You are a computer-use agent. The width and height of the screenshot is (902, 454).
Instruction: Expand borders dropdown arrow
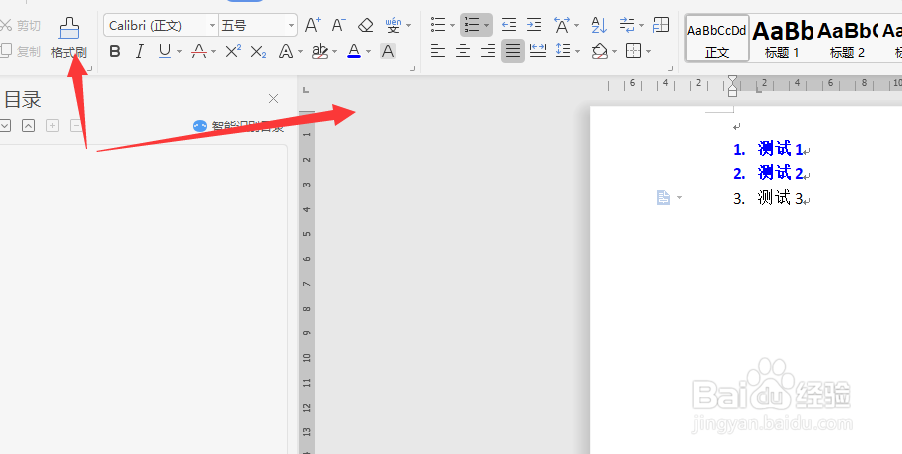(648, 52)
